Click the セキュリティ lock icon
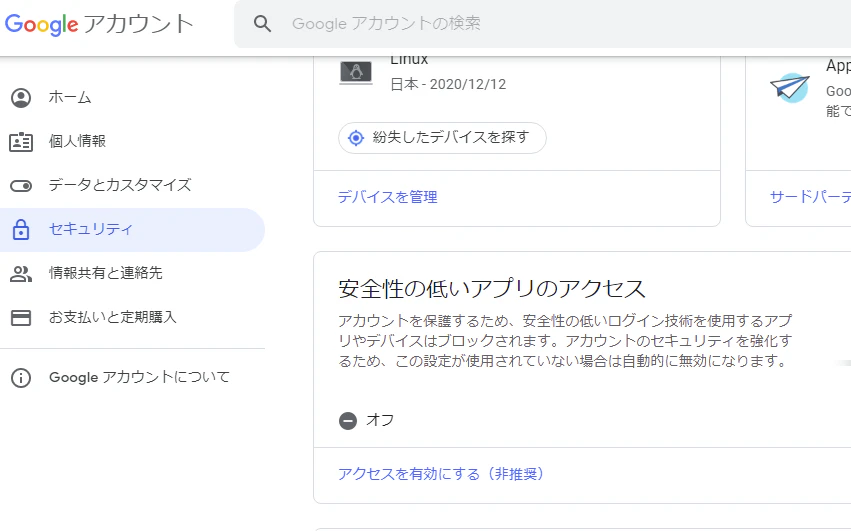This screenshot has height=531, width=851. click(x=21, y=229)
